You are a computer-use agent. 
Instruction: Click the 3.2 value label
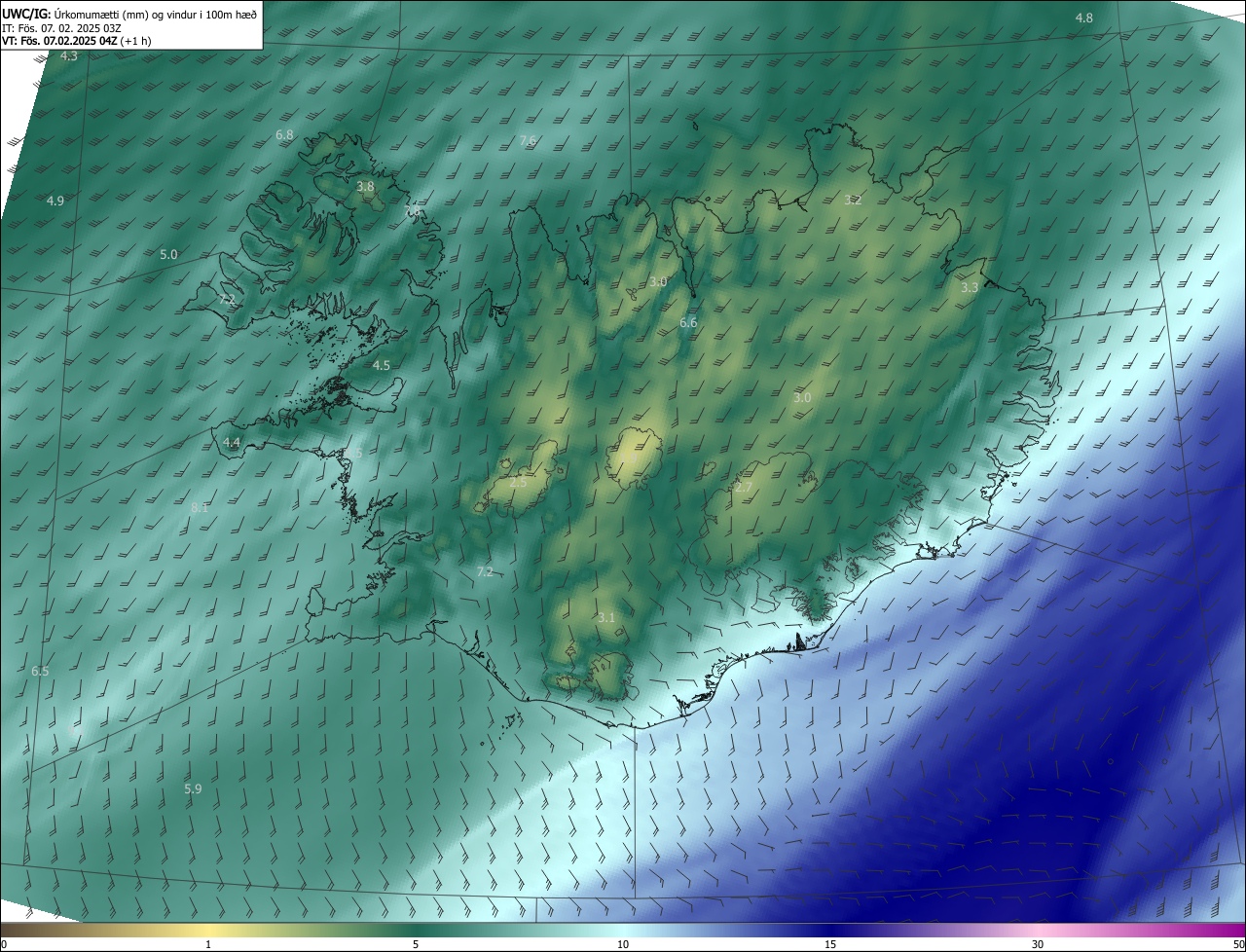[x=853, y=201]
